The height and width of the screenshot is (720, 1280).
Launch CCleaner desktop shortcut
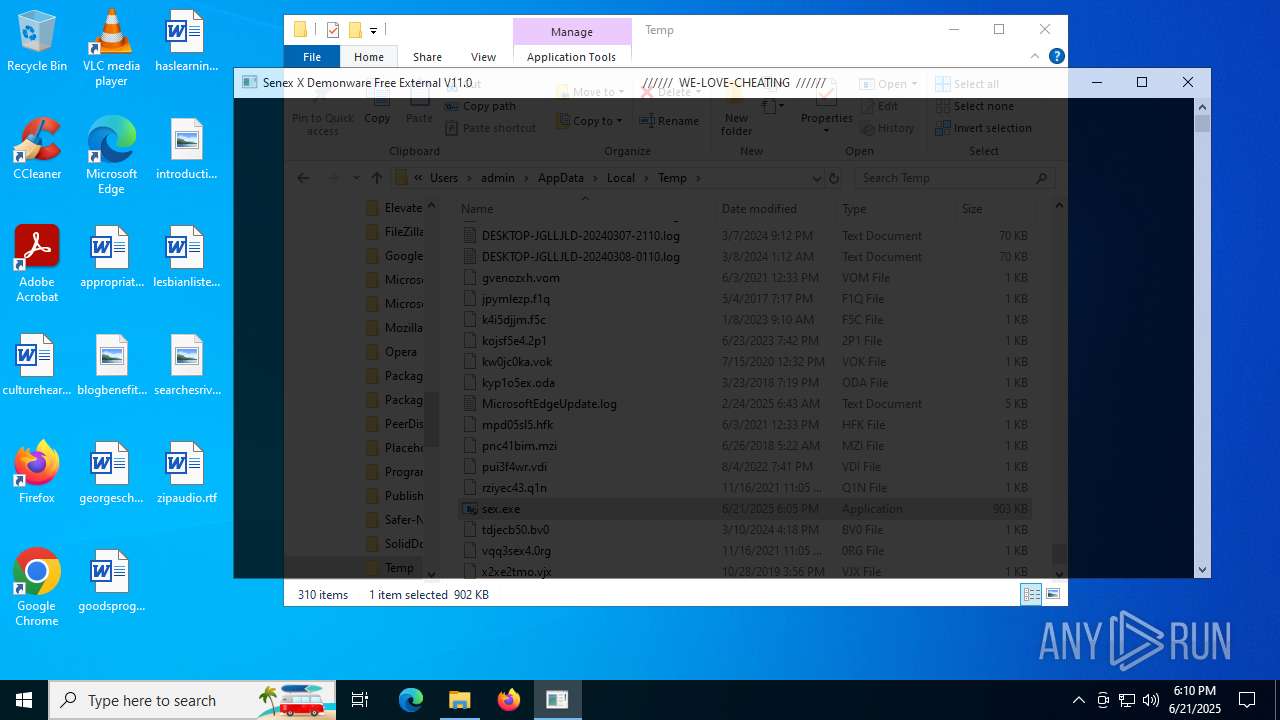(37, 150)
